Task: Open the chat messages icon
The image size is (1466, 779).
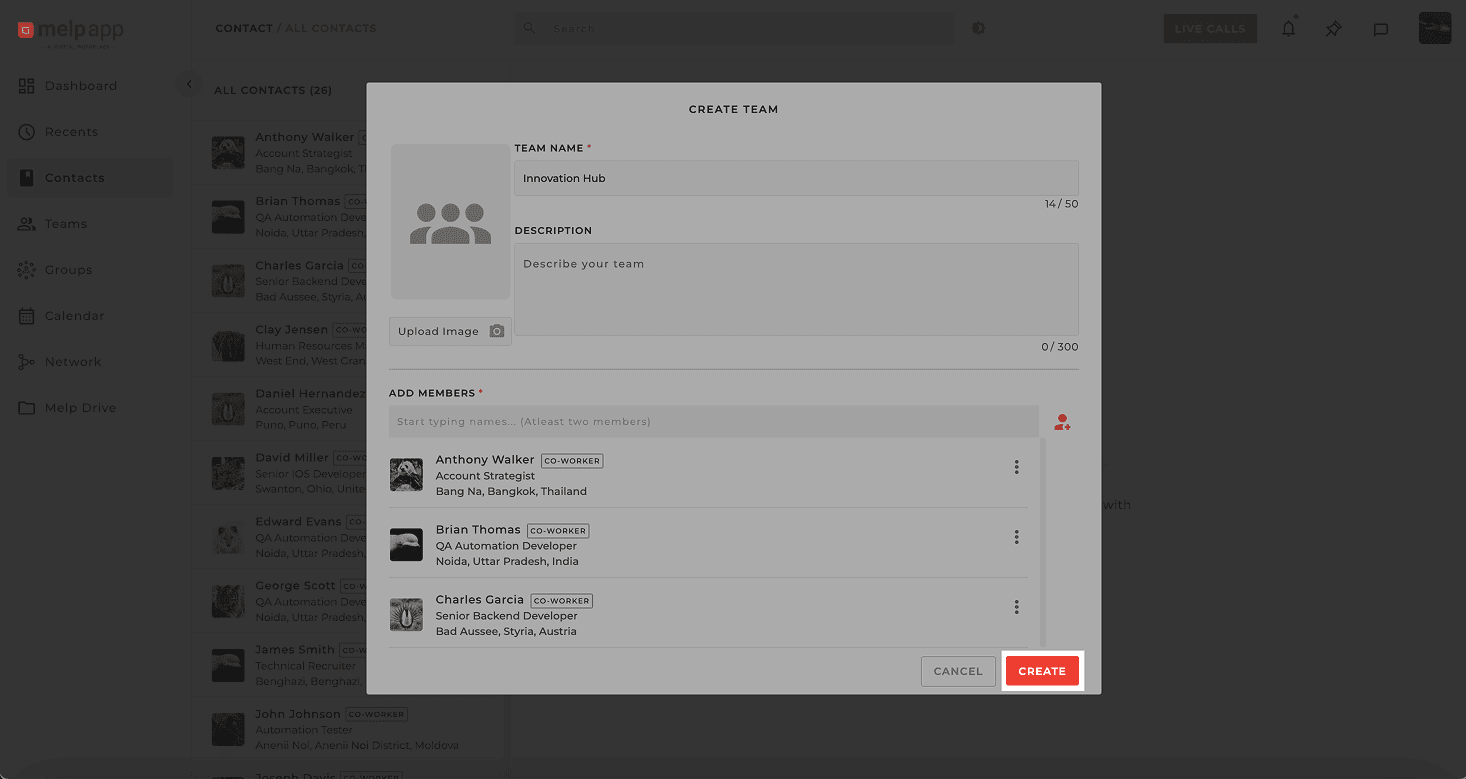Action: (x=1381, y=28)
